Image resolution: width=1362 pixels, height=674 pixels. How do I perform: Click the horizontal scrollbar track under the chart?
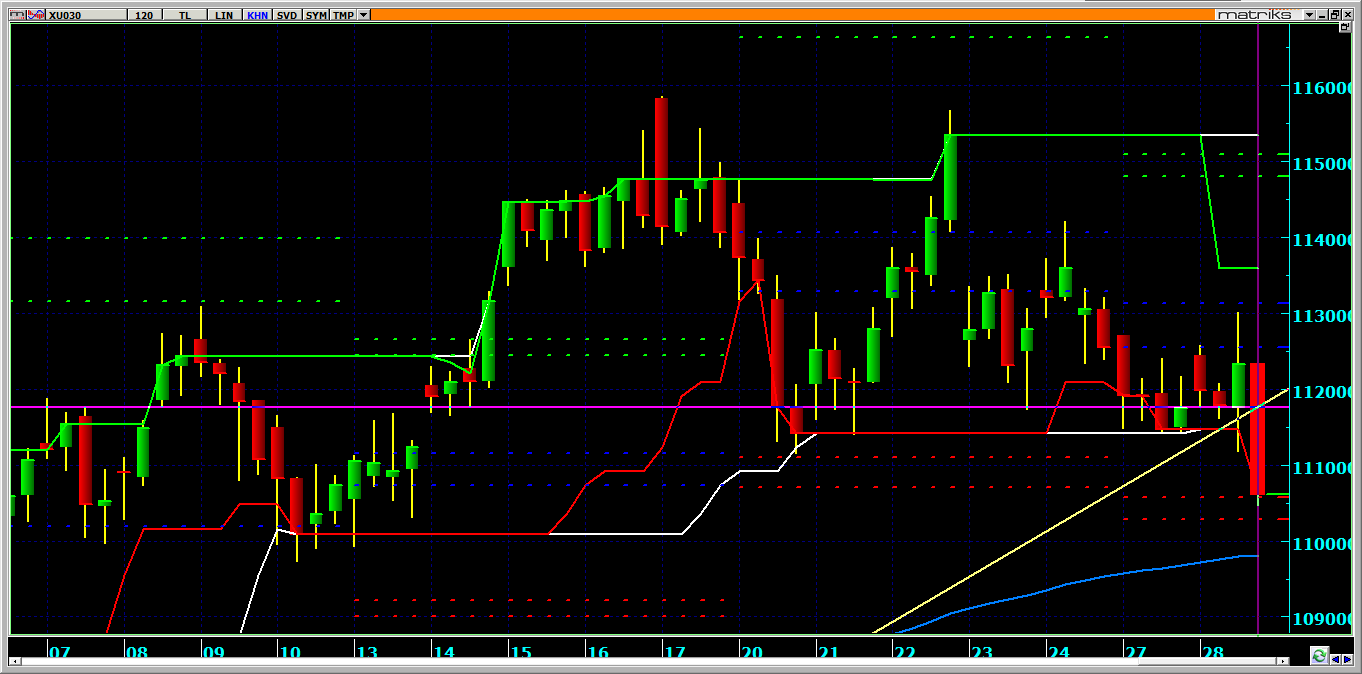point(649,661)
